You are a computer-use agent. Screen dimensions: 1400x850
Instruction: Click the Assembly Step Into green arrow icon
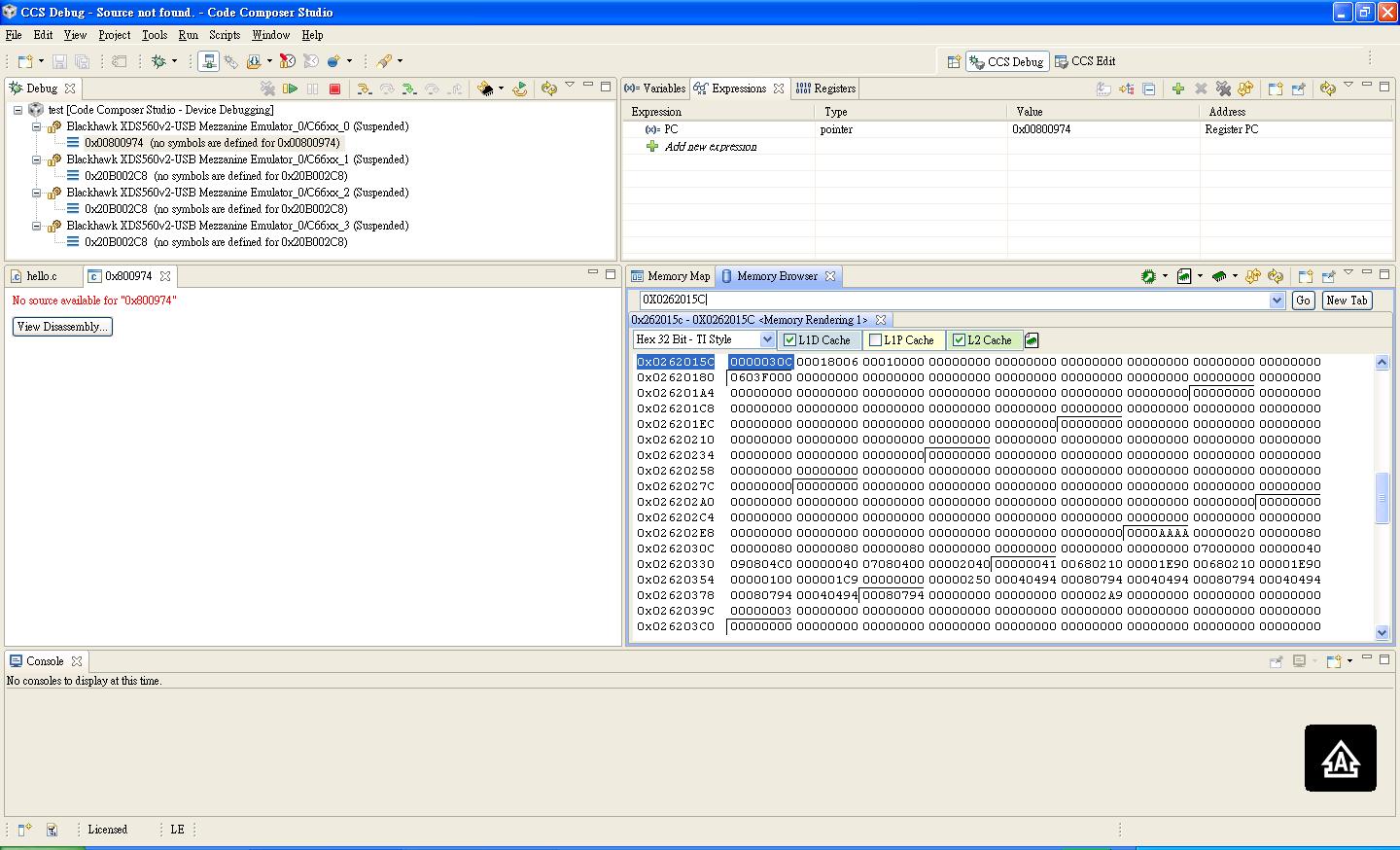coord(409,89)
